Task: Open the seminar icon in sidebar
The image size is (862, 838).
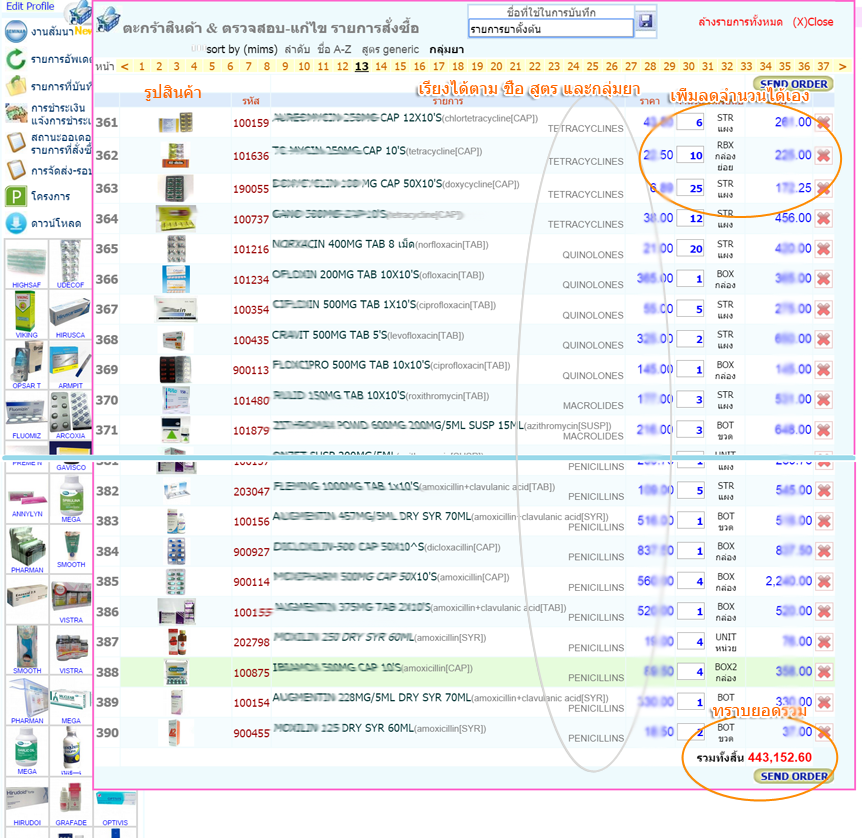Action: 16,31
